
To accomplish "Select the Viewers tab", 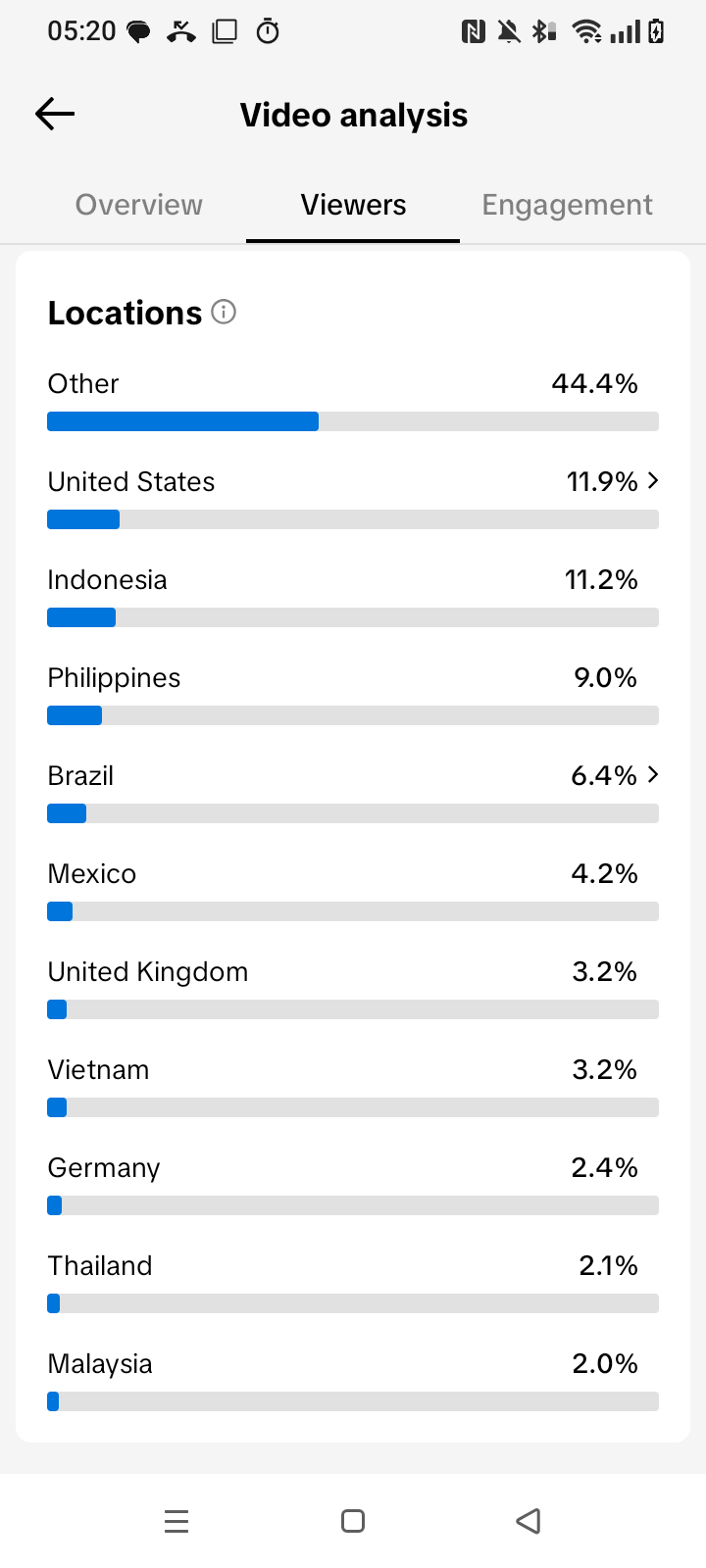I will coord(353,205).
